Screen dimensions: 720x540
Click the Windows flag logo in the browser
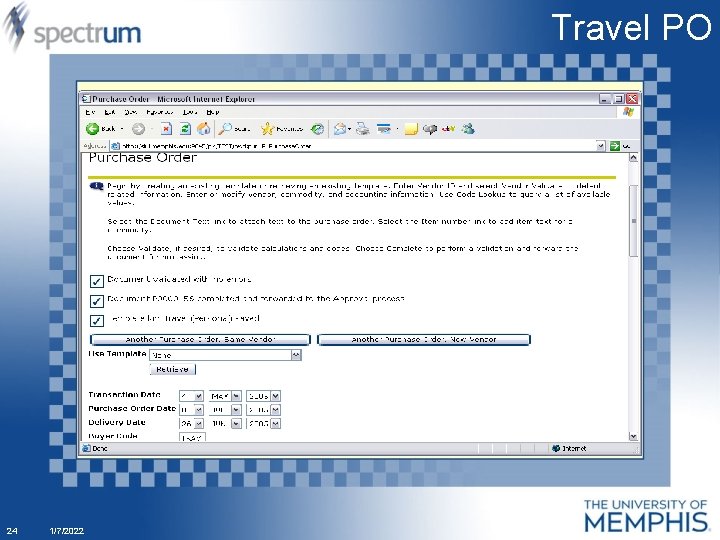628,112
